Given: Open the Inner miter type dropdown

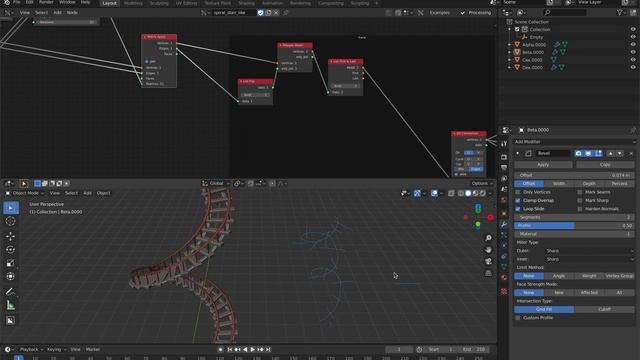Looking at the screenshot, I should [590, 259].
